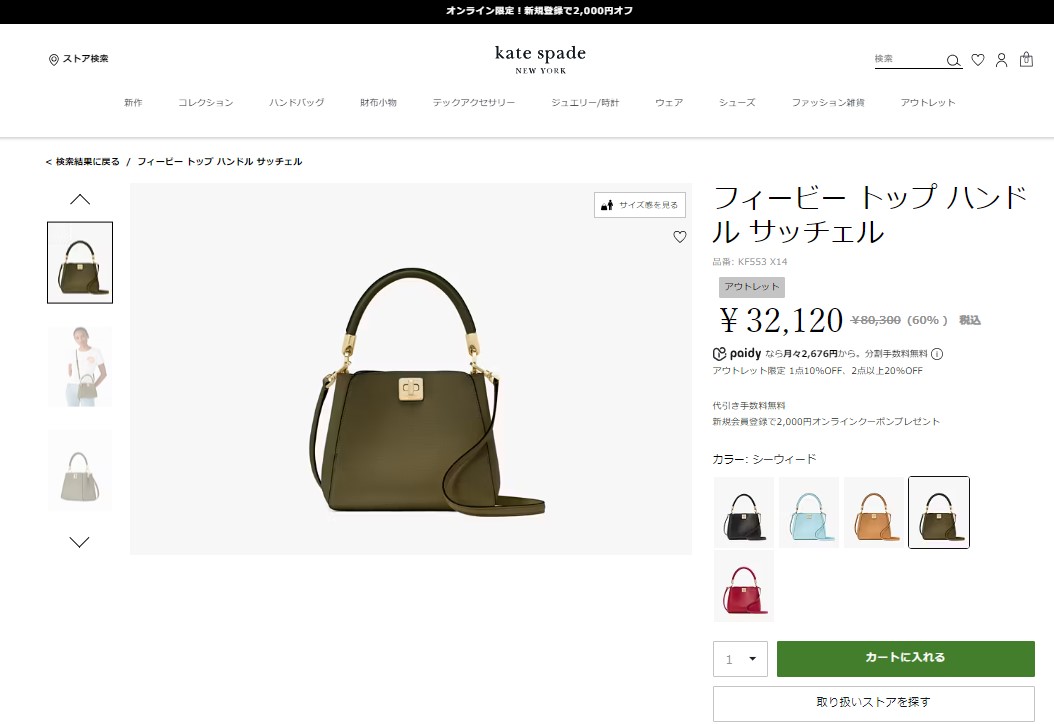Viewport: 1054px width, 724px height.
Task: Open the account profile icon
Action: click(x=1001, y=60)
